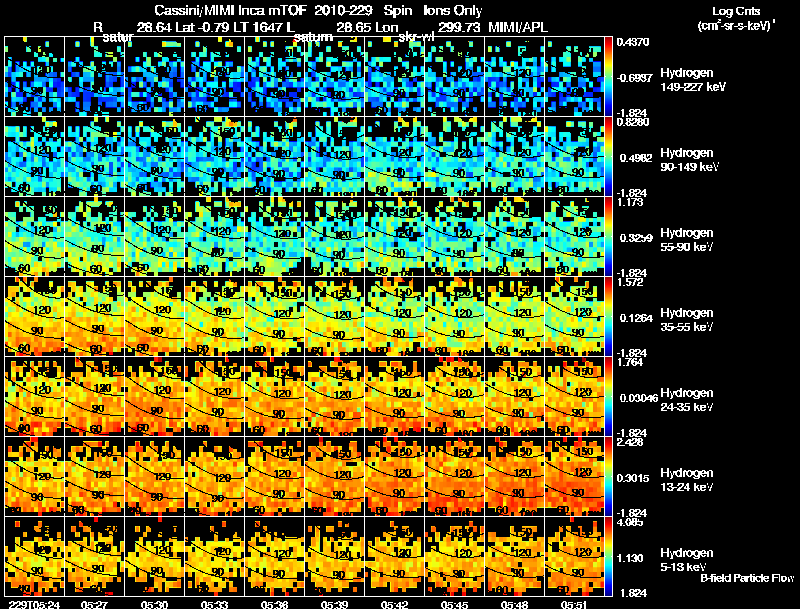Select the 149-227 keV panel at 05:48
This screenshot has width=800, height=609.
tap(514, 77)
